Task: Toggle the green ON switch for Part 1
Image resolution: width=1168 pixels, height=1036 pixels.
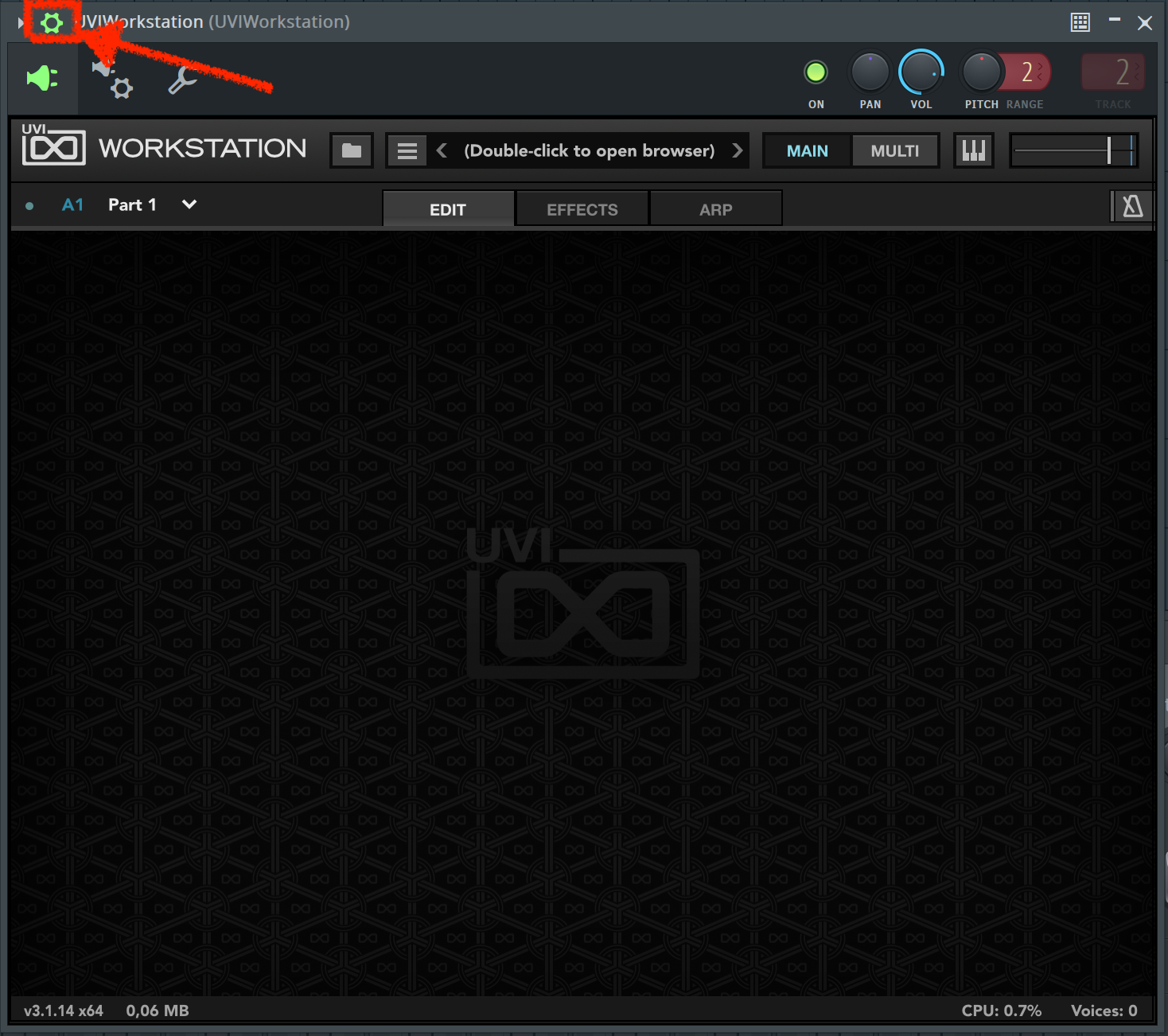Action: pyautogui.click(x=816, y=72)
